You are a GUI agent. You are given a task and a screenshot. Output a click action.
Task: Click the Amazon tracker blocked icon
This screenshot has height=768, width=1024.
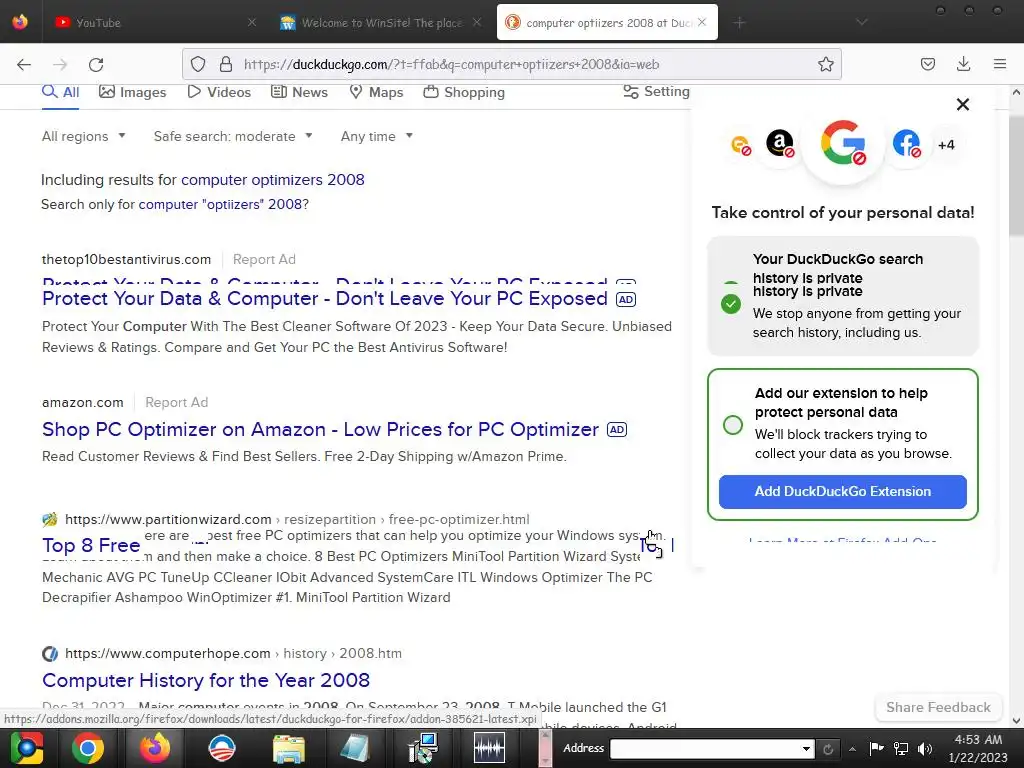pos(780,143)
